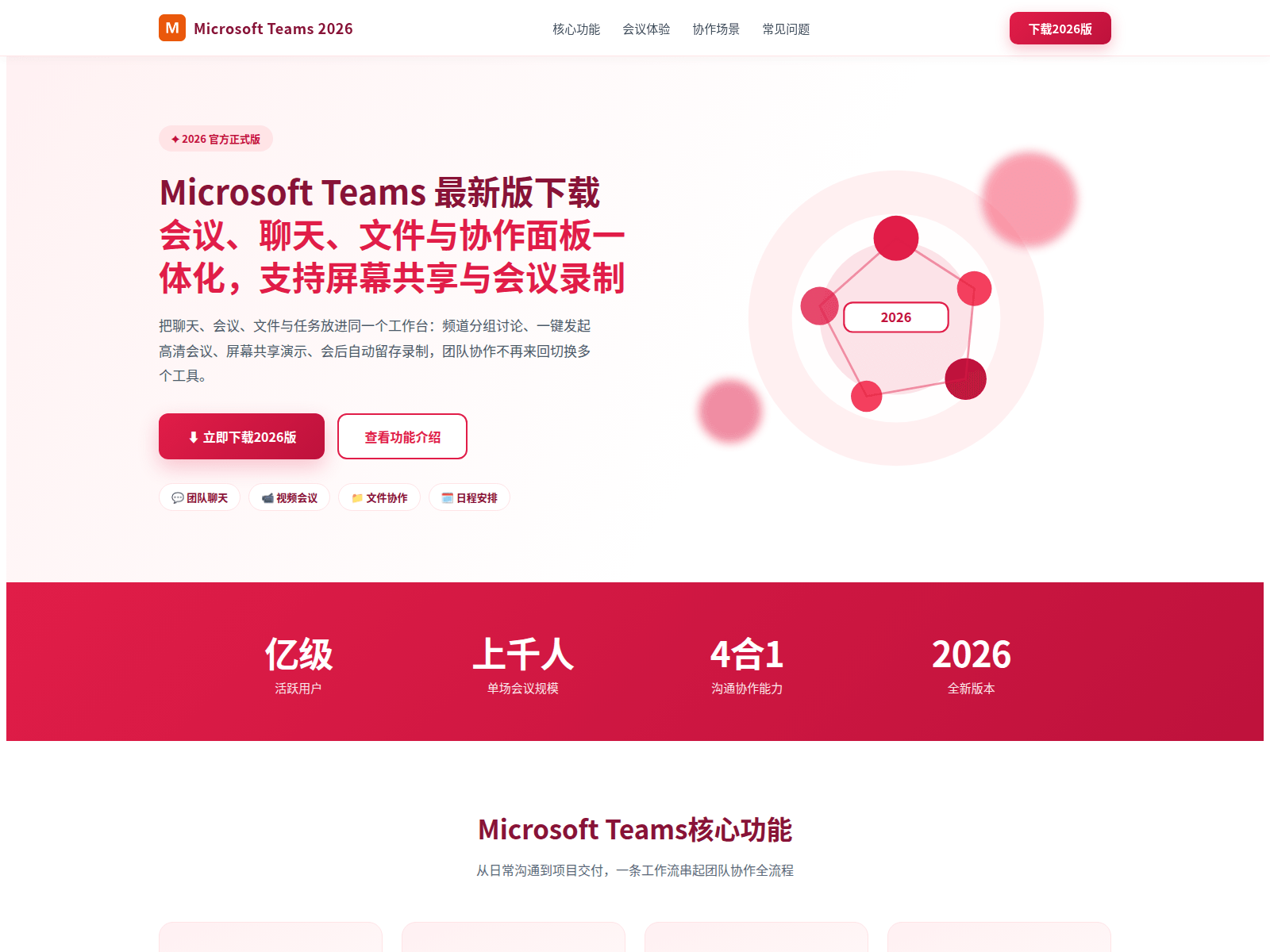Click the hero paragraph starting 把聊天、会议

click(x=375, y=351)
